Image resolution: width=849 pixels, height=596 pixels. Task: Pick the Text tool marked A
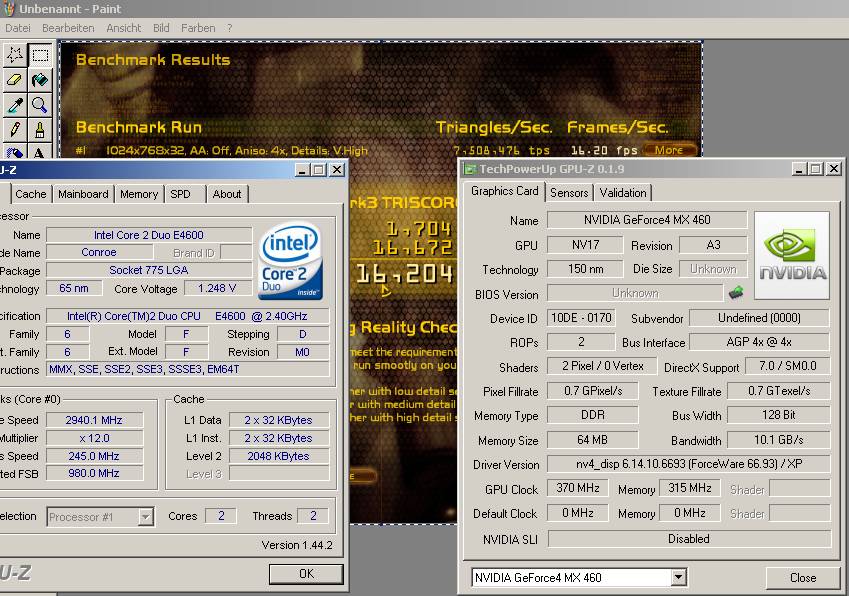[x=40, y=151]
